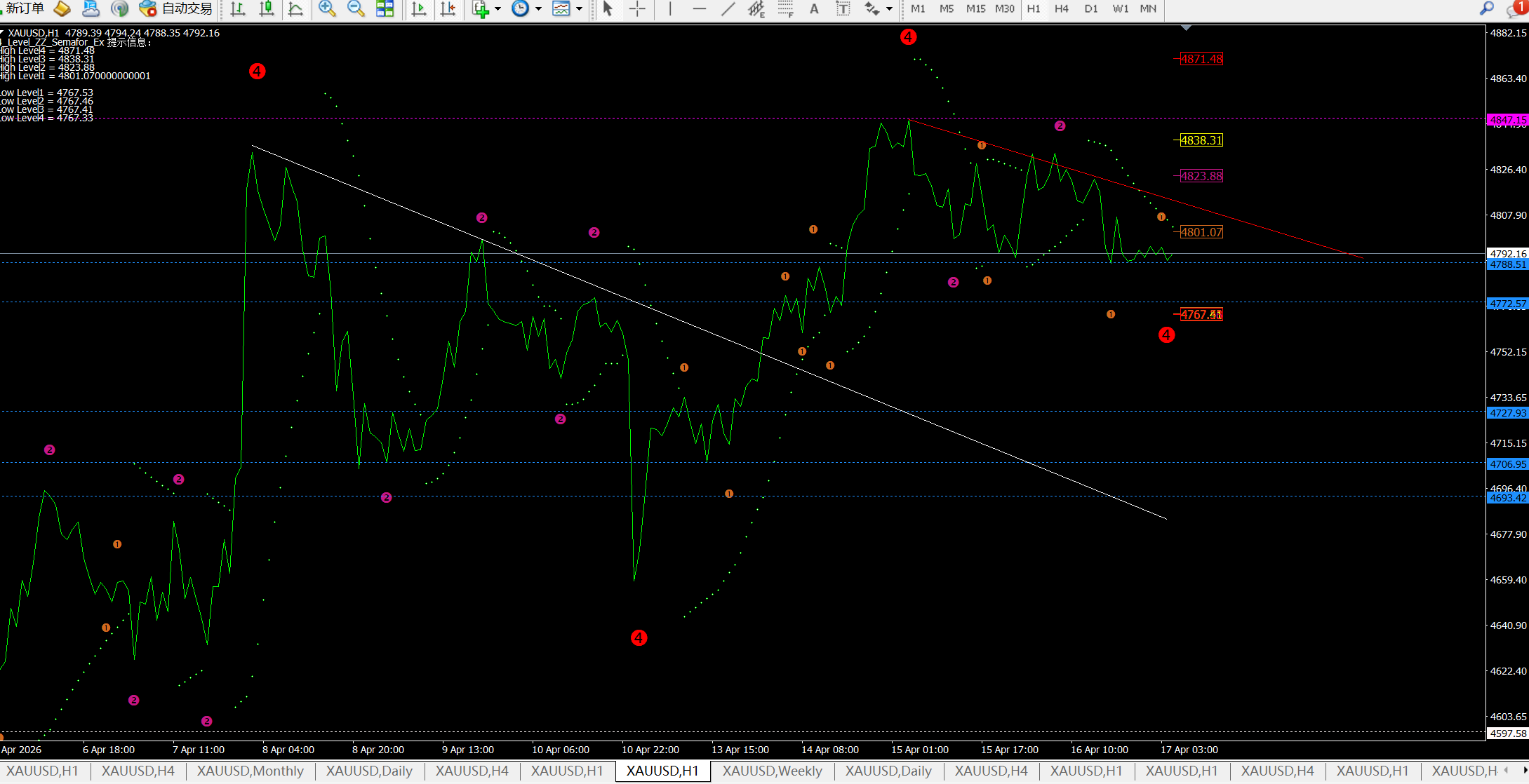The width and height of the screenshot is (1529, 784).
Task: Toggle the M15 timeframe button
Action: click(x=975, y=8)
